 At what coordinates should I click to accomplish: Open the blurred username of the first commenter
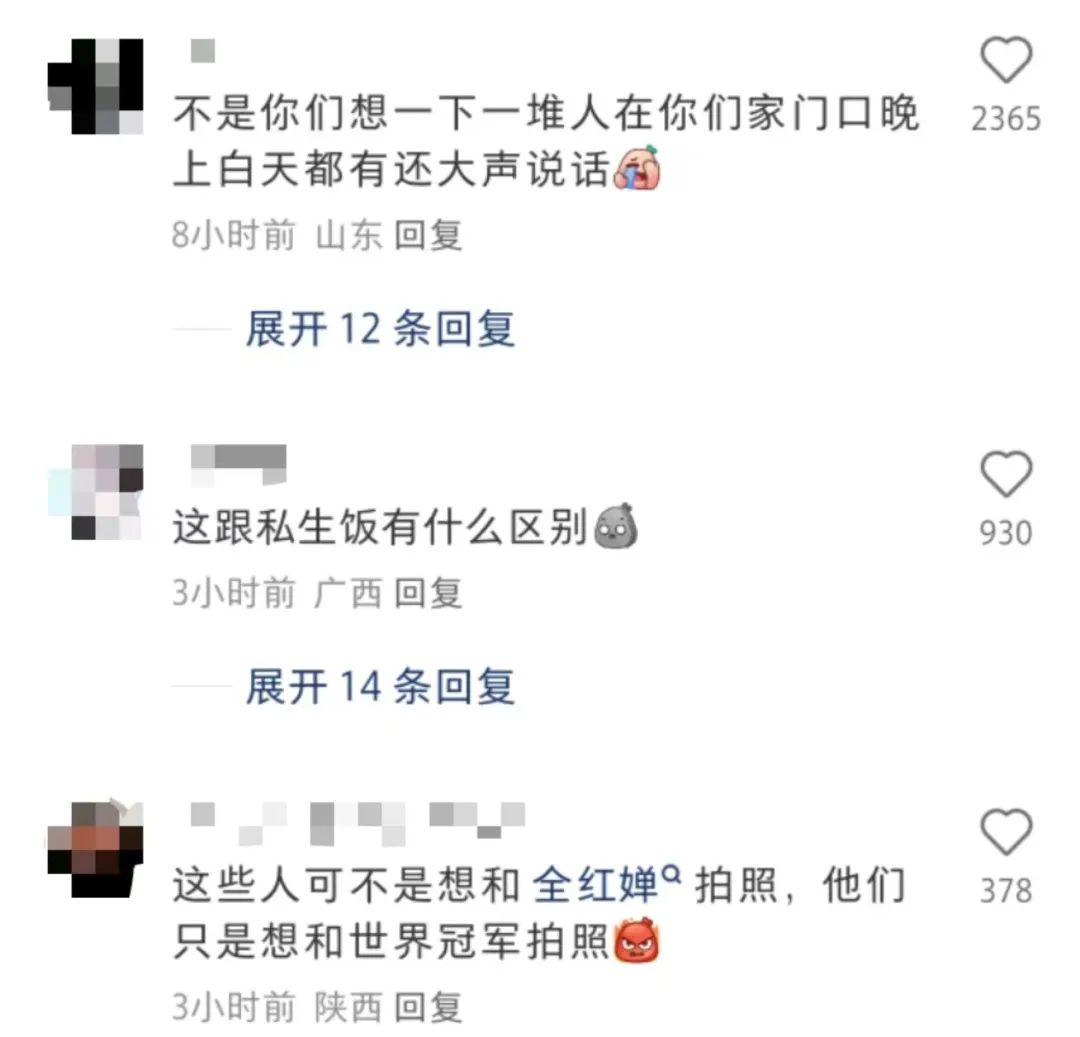[x=202, y=51]
